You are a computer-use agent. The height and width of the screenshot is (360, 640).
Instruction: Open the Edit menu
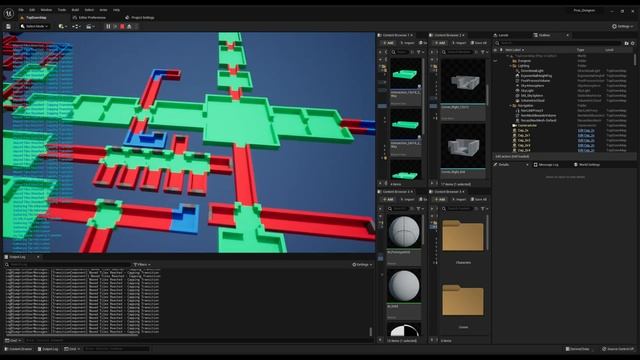tap(32, 10)
